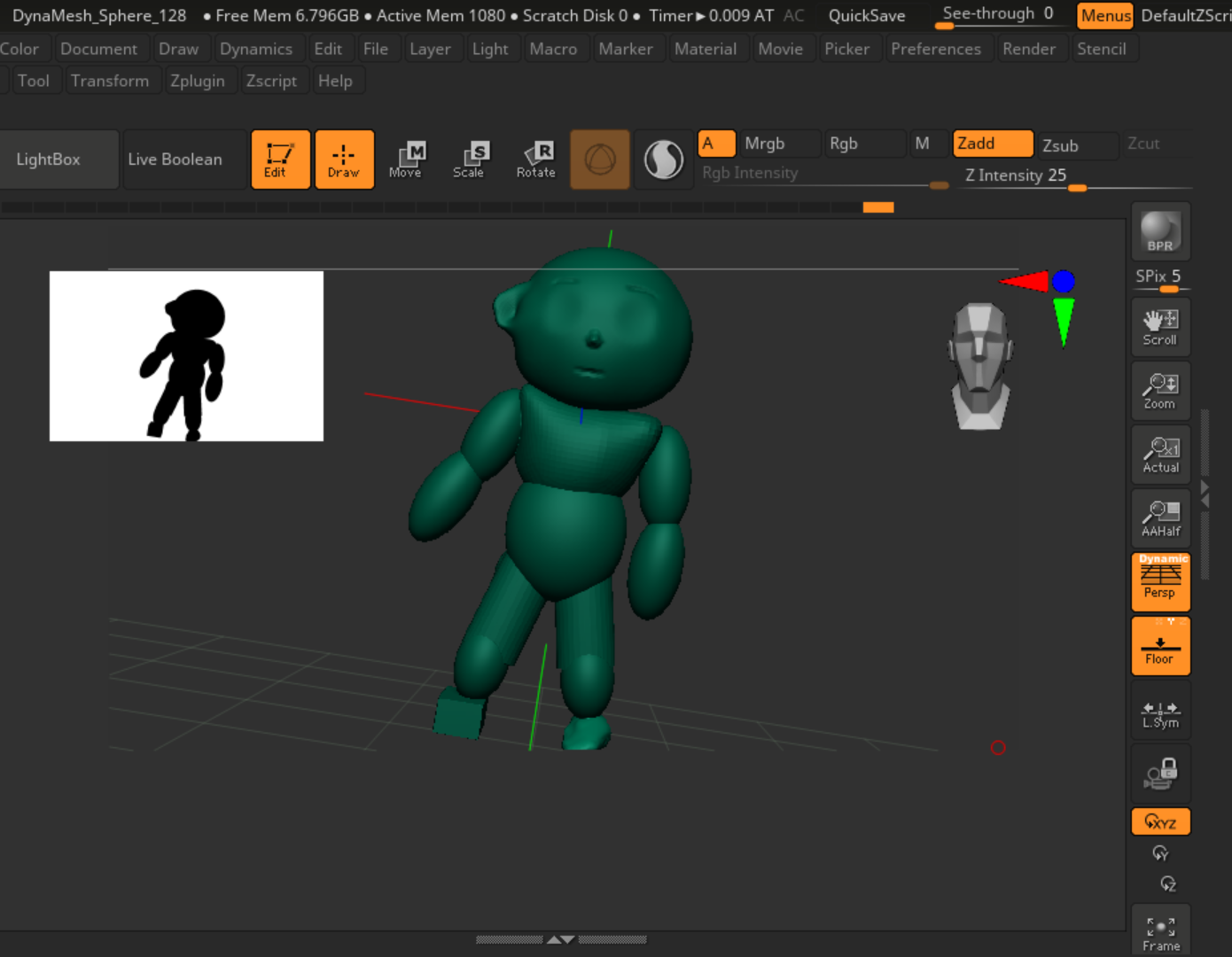Expand the bottom tray divider arrows
The image size is (1232, 957).
pos(561,939)
